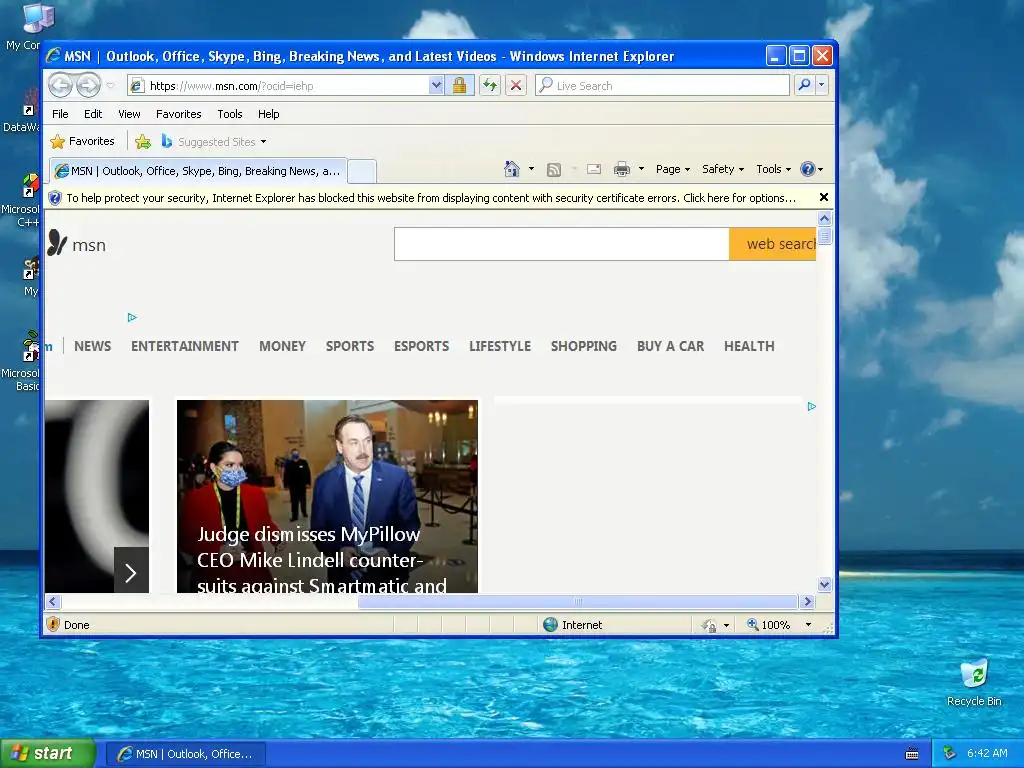The height and width of the screenshot is (768, 1024).
Task: Expand the Print options dropdown arrow
Action: pos(641,169)
